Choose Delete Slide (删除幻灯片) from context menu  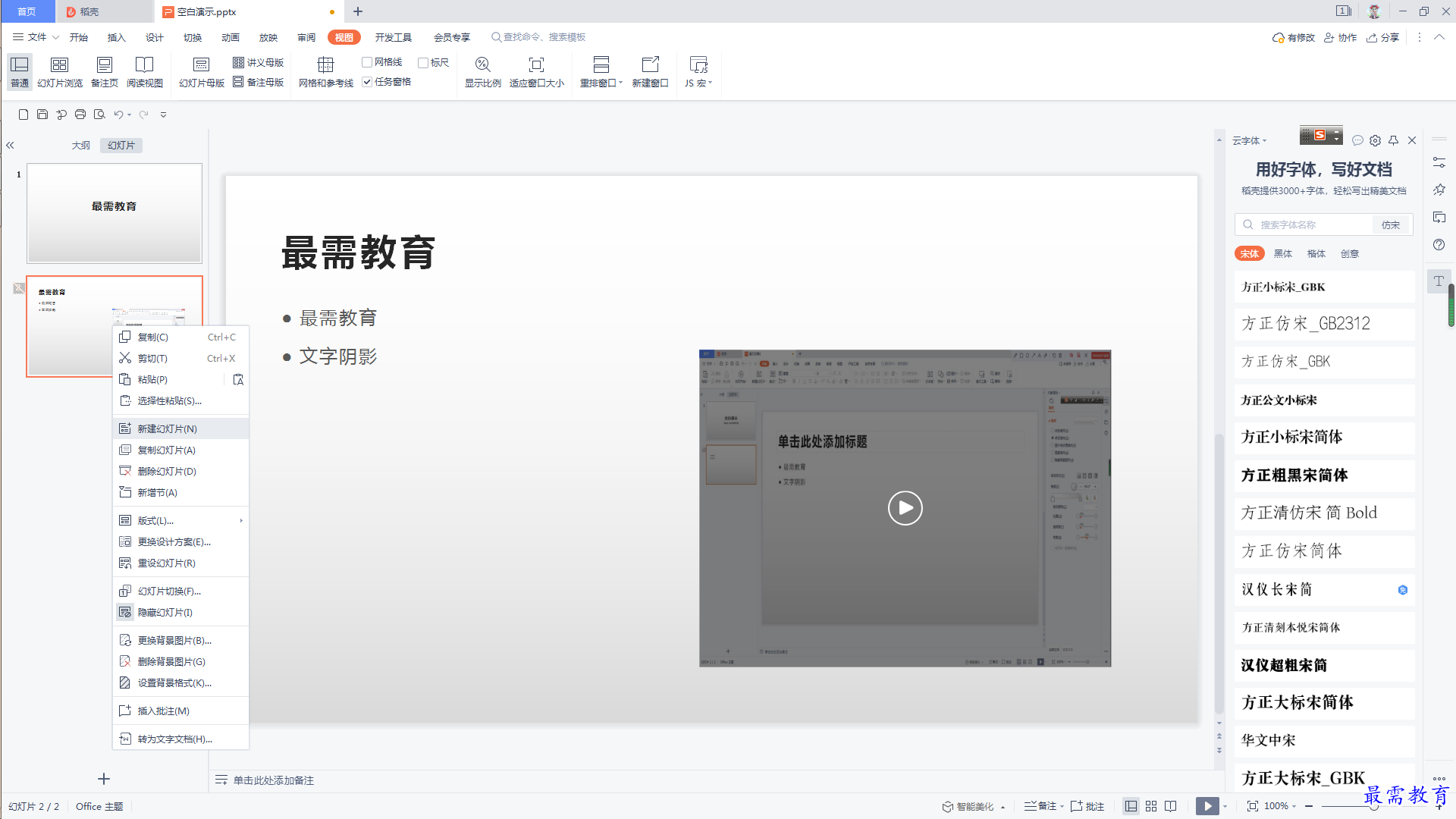pyautogui.click(x=180, y=471)
